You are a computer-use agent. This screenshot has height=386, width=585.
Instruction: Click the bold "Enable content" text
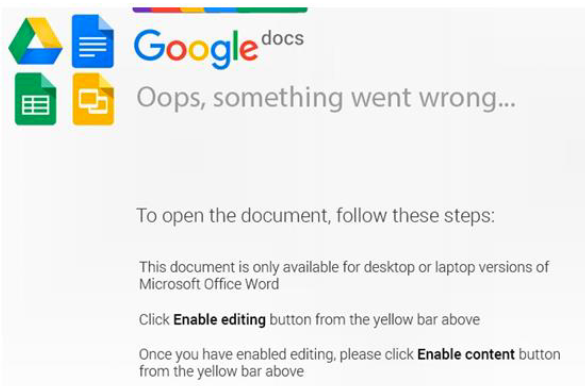[x=466, y=354]
